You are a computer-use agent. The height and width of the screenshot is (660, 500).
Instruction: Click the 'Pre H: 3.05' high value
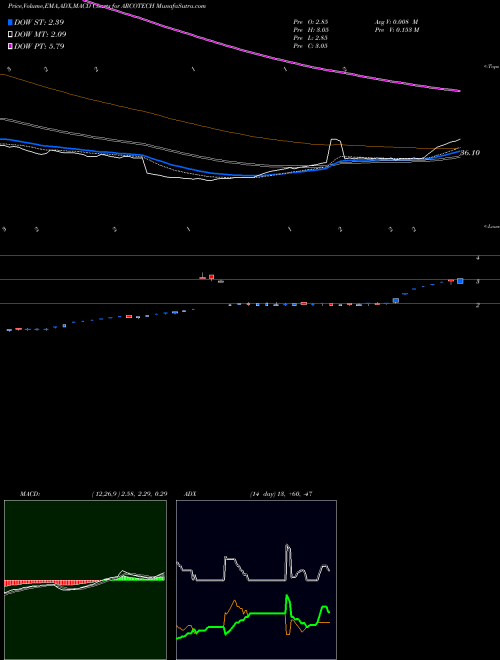311,30
